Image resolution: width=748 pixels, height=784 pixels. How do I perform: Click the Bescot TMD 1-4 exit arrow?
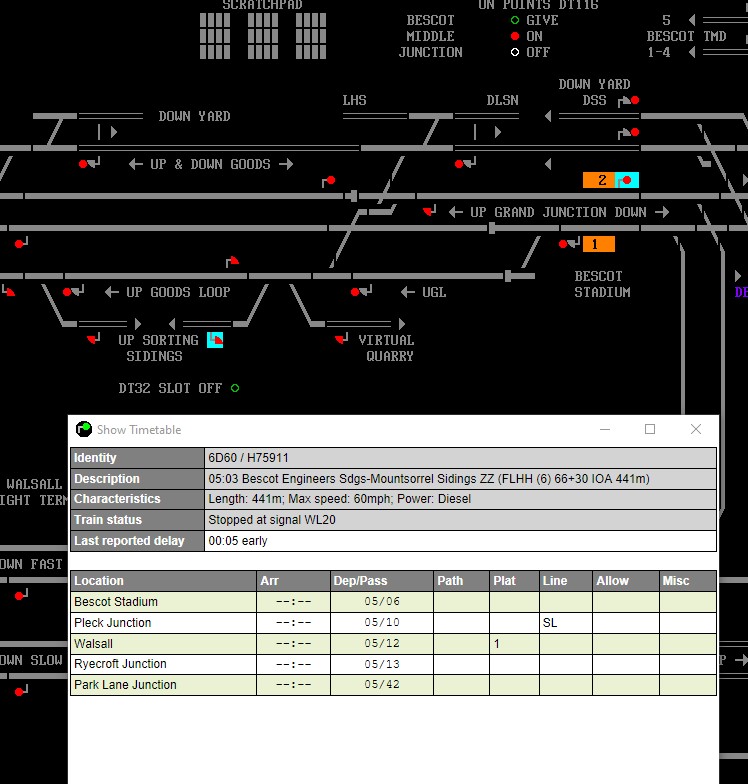(x=692, y=52)
